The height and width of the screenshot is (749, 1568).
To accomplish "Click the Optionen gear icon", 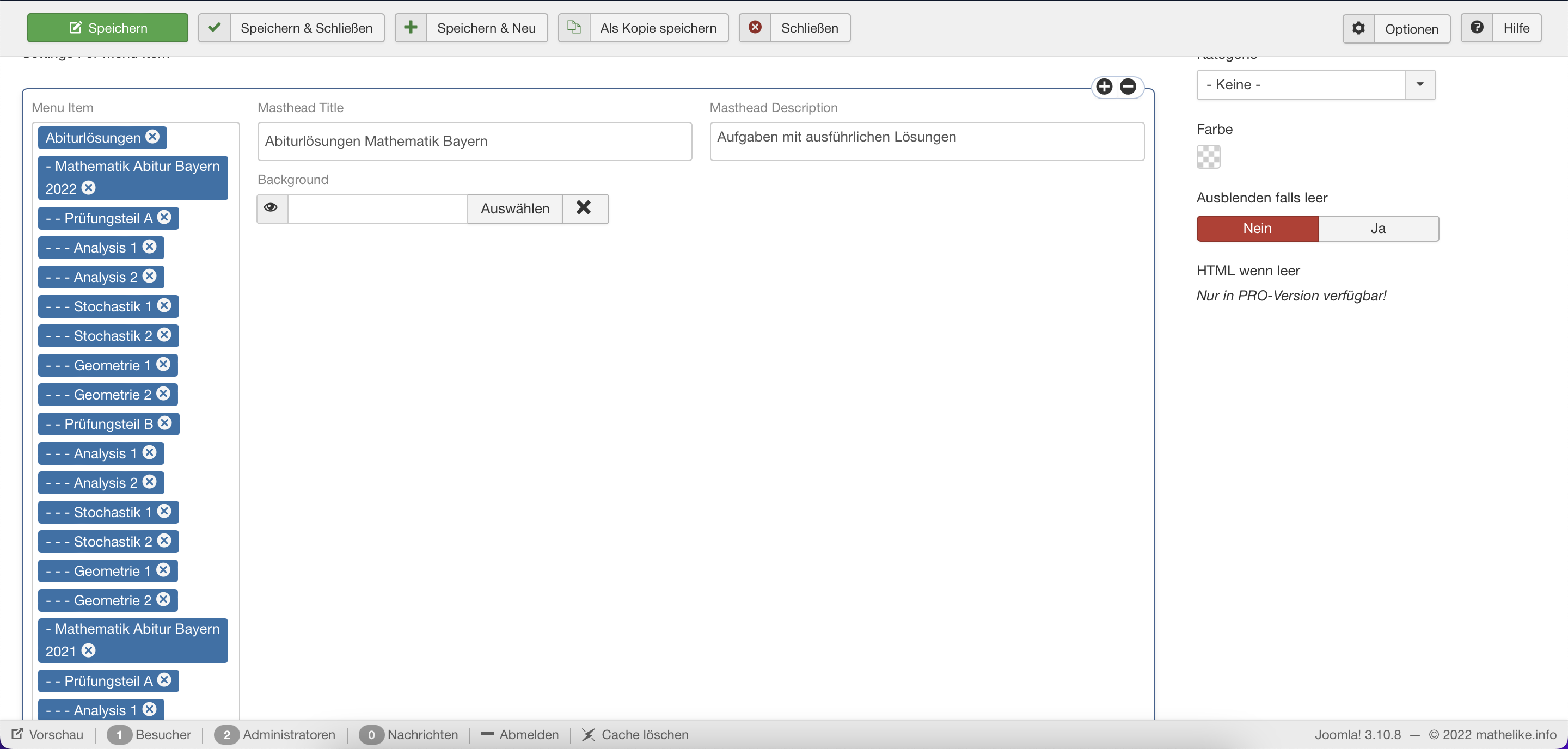I will tap(1358, 28).
